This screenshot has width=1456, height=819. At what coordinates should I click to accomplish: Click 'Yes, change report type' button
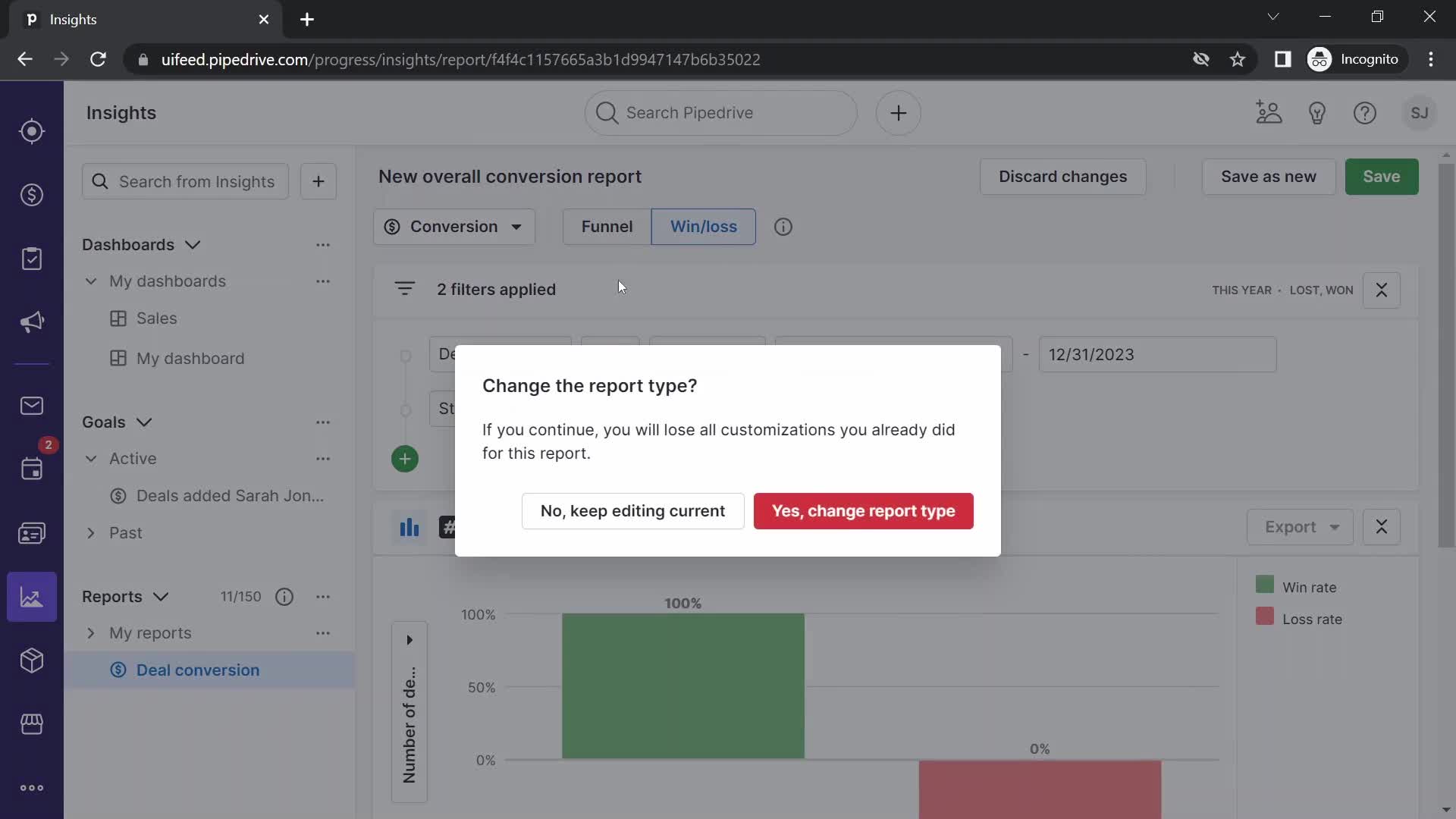pyautogui.click(x=864, y=511)
